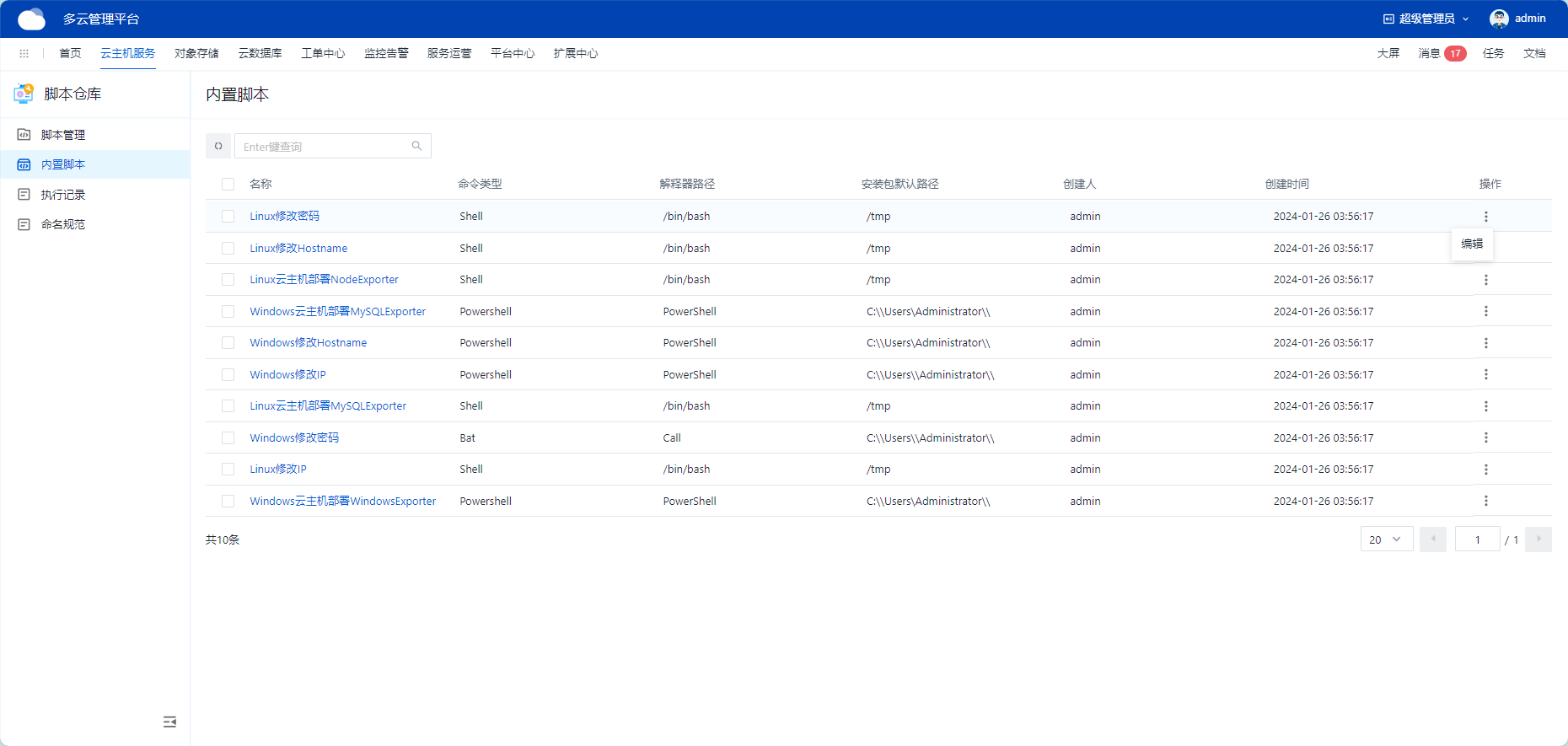Open the Windows修改IP script link
Screen dimensions: 1568x746
coord(287,375)
